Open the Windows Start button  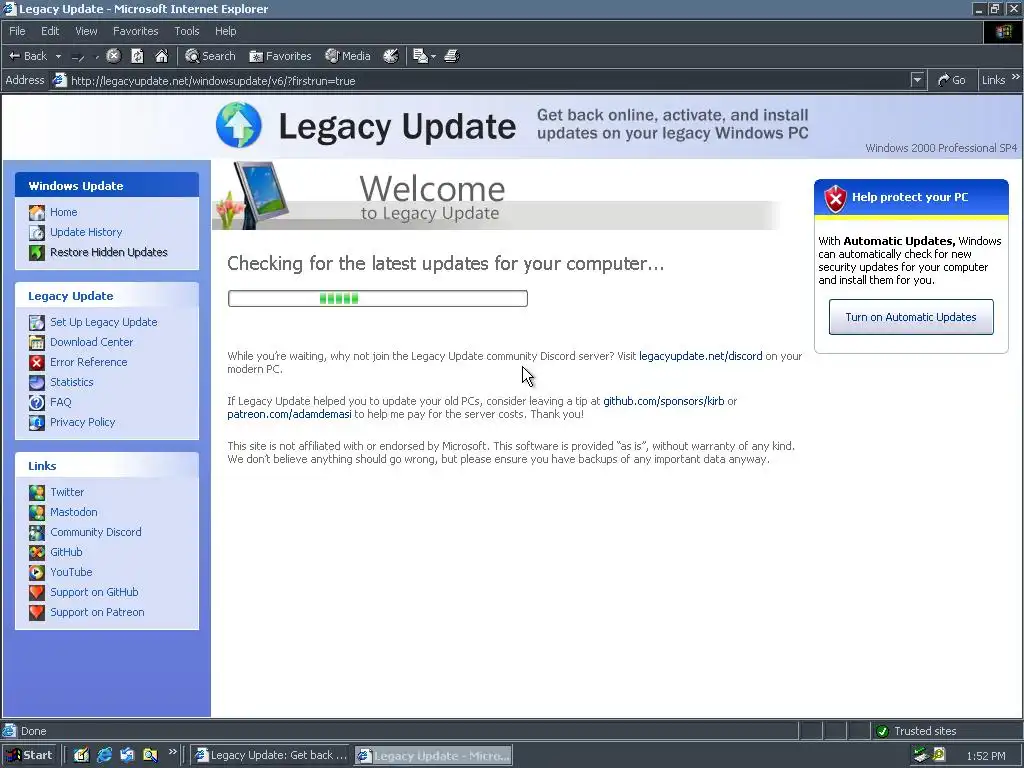(x=29, y=755)
